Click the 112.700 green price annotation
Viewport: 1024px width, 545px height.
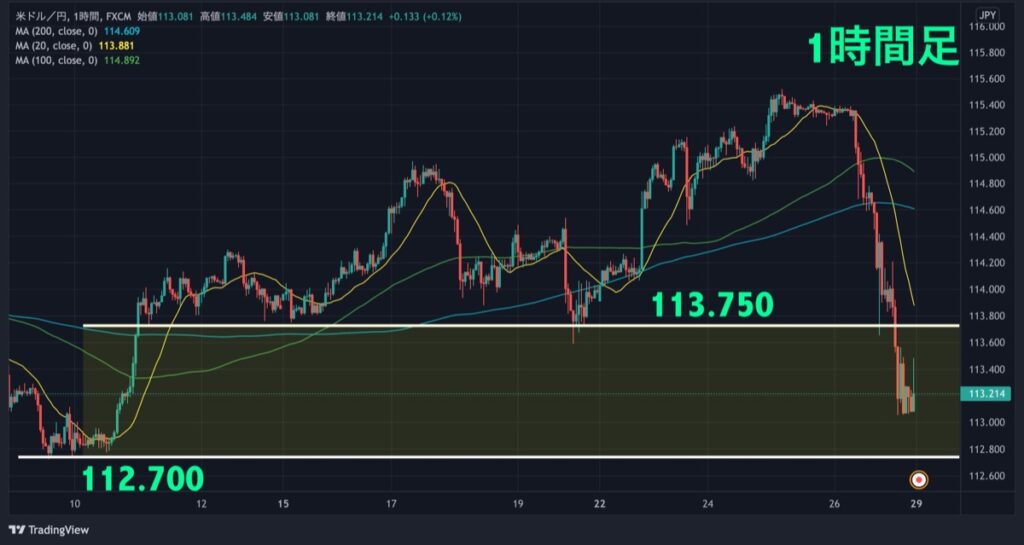[142, 478]
